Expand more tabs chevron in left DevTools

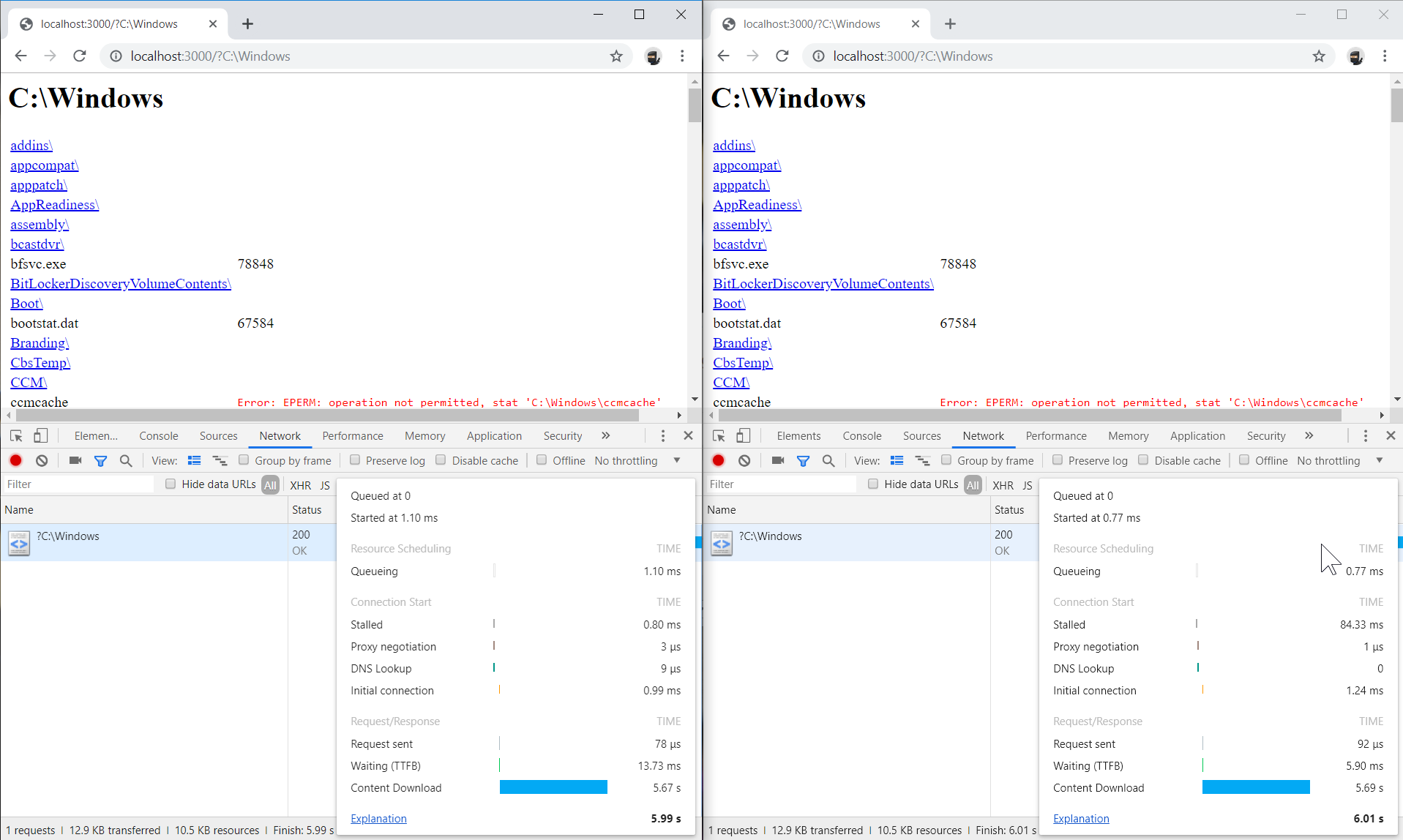click(605, 435)
